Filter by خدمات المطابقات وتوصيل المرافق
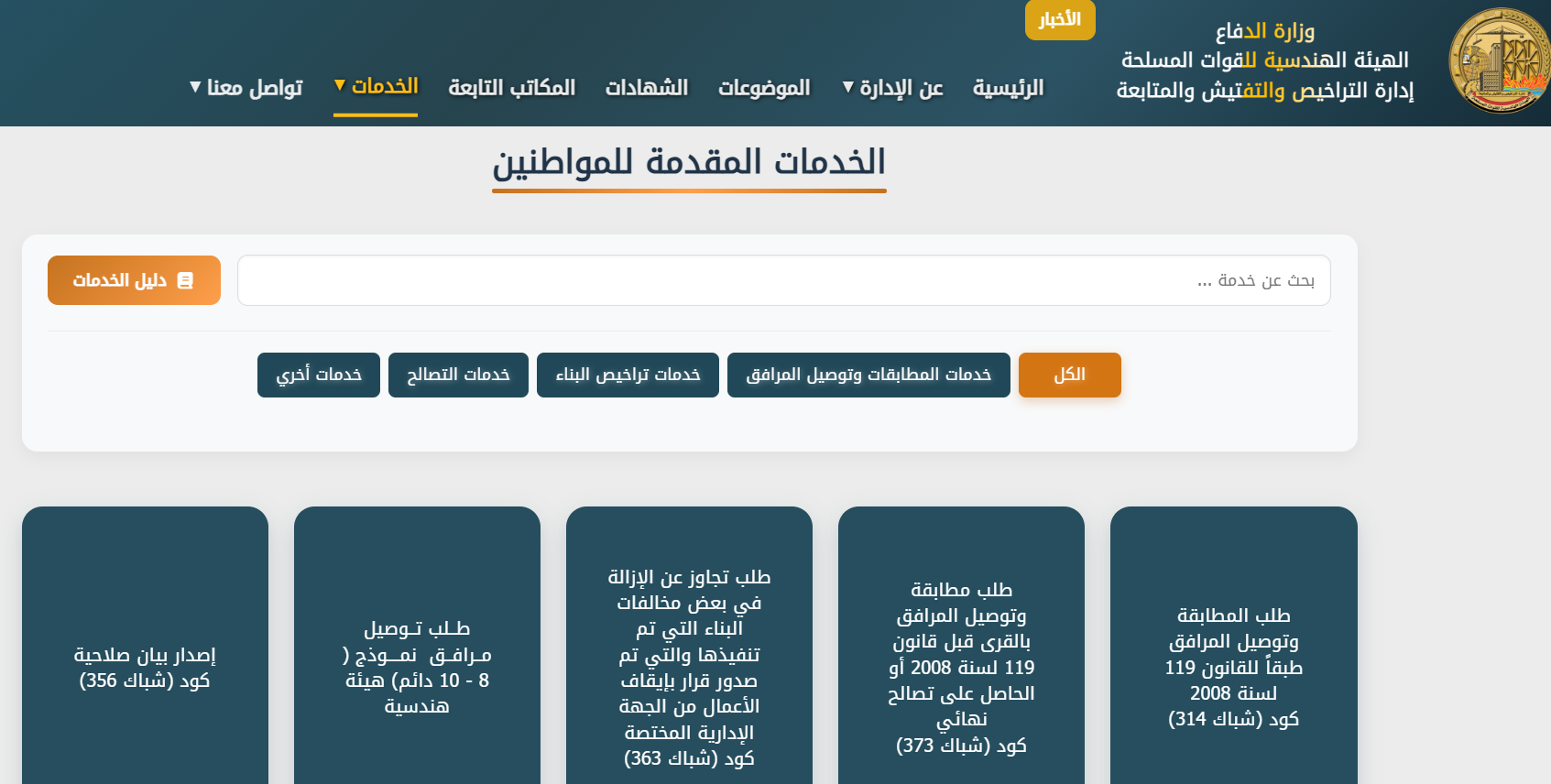The width and height of the screenshot is (1551, 784). [868, 375]
